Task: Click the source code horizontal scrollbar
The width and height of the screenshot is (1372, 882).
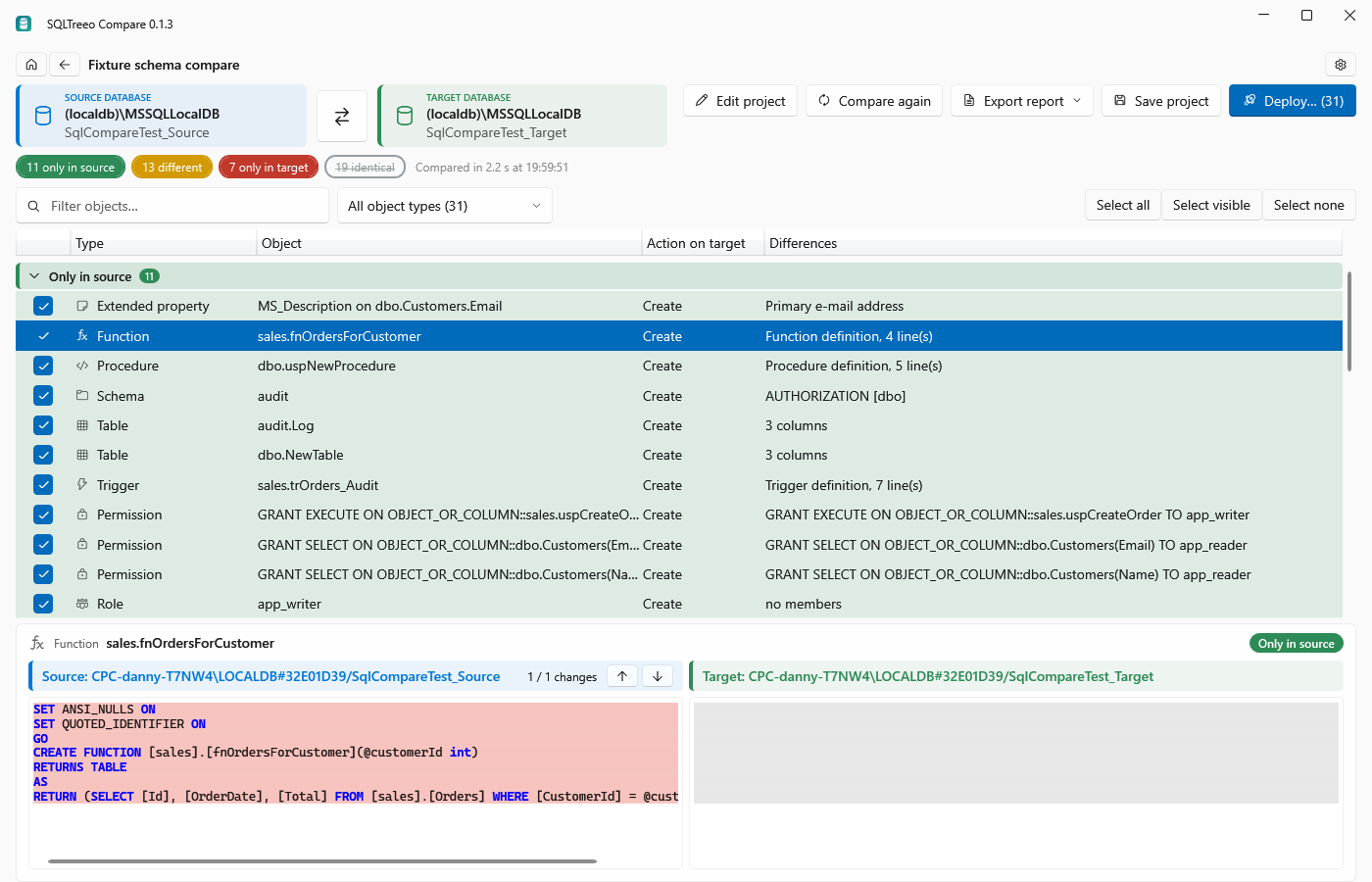Action: [x=322, y=861]
